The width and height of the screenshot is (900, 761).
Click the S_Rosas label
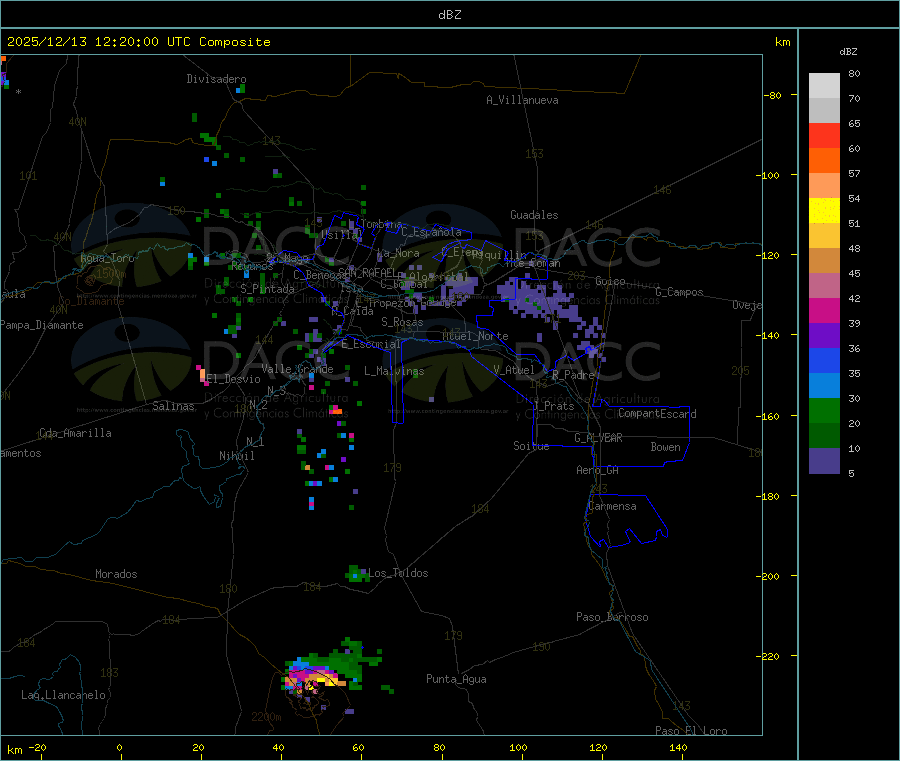(402, 322)
